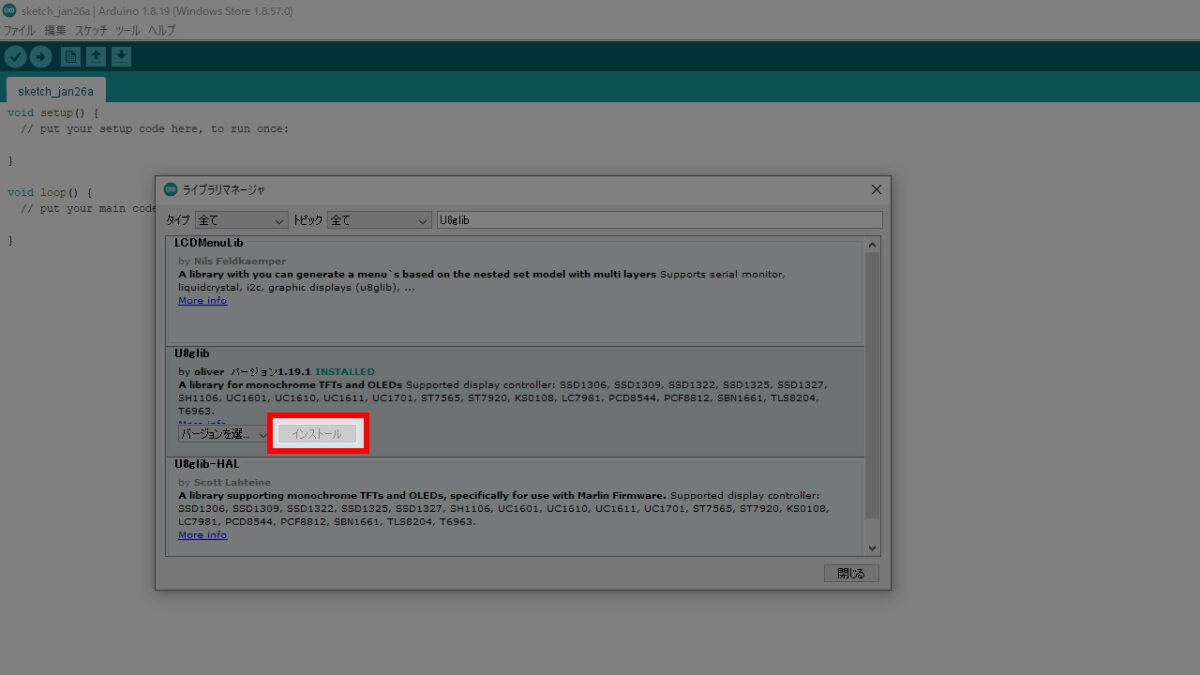Click the Upload arrow toolbar icon
Image resolution: width=1200 pixels, height=675 pixels.
click(x=40, y=57)
